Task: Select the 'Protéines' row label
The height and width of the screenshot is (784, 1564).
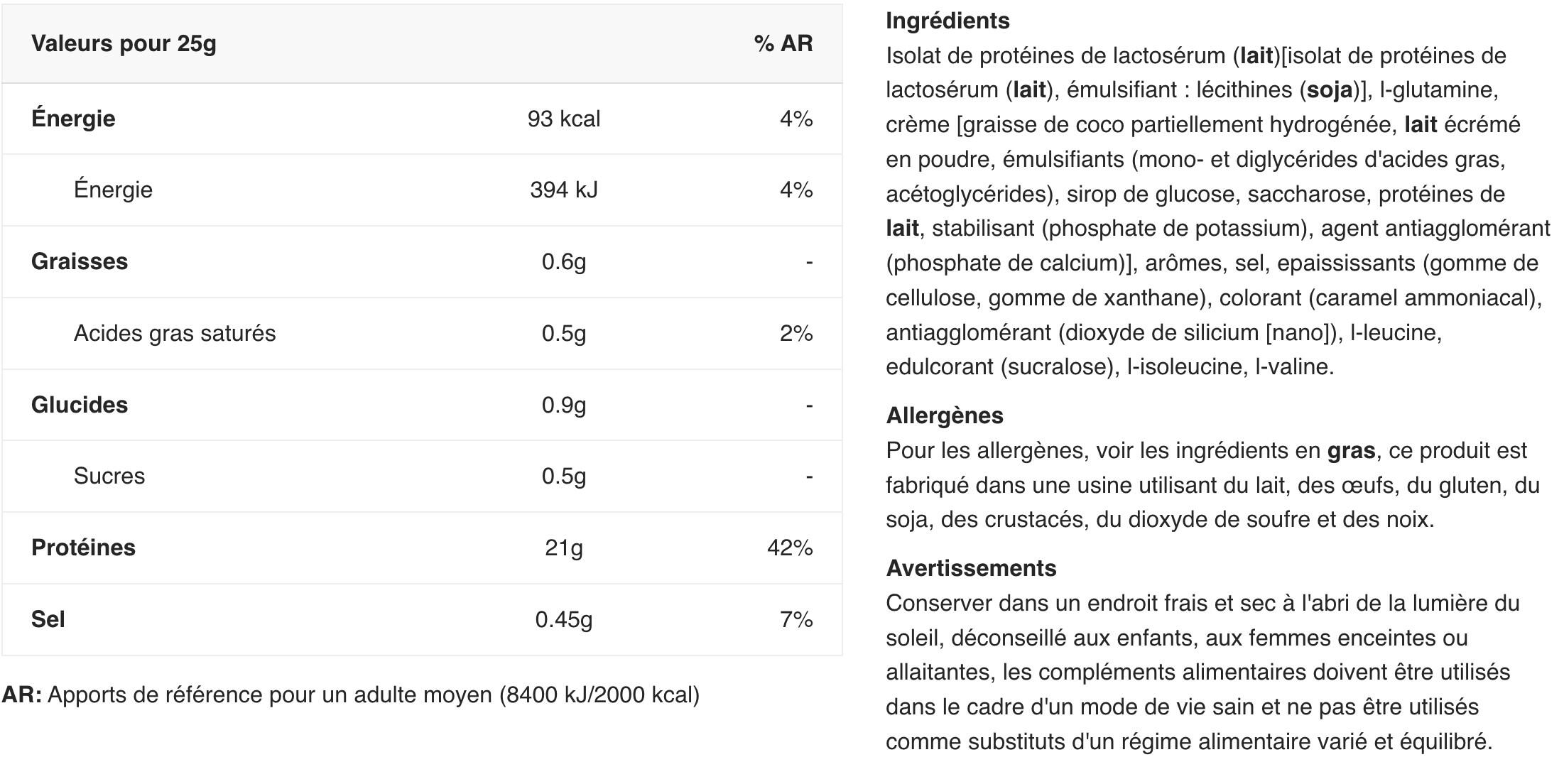Action: point(83,548)
